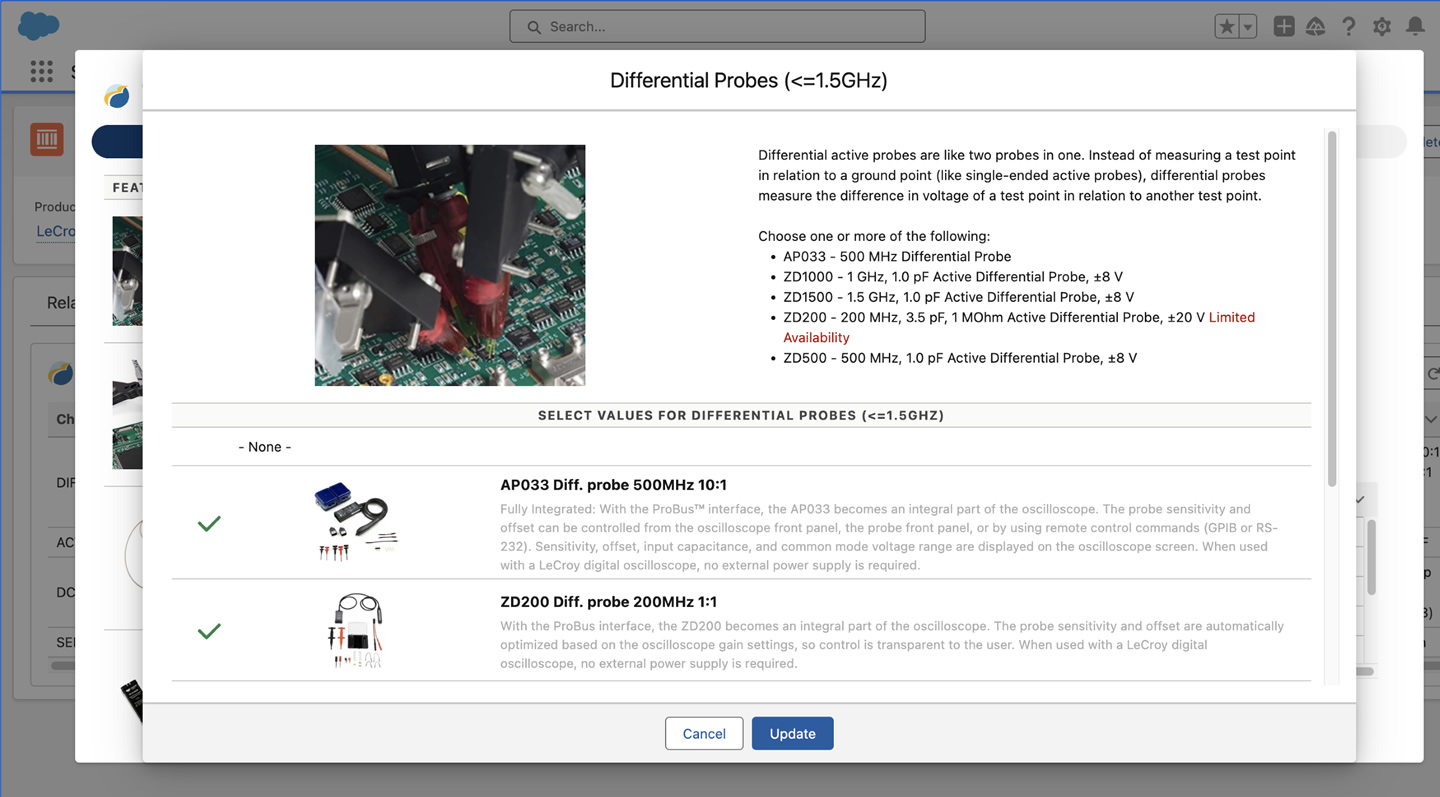Click the configurator logo icon behind the modal
The image size is (1440, 797).
(x=117, y=96)
